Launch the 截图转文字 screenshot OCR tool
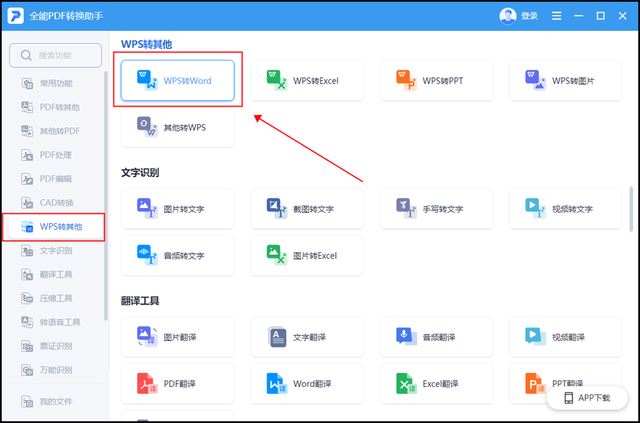640x423 pixels. point(307,209)
